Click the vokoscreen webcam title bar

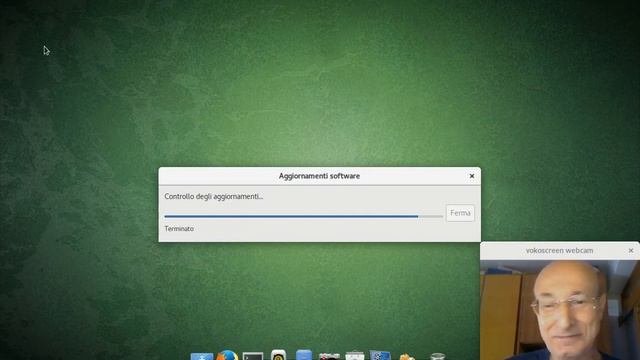(x=560, y=251)
